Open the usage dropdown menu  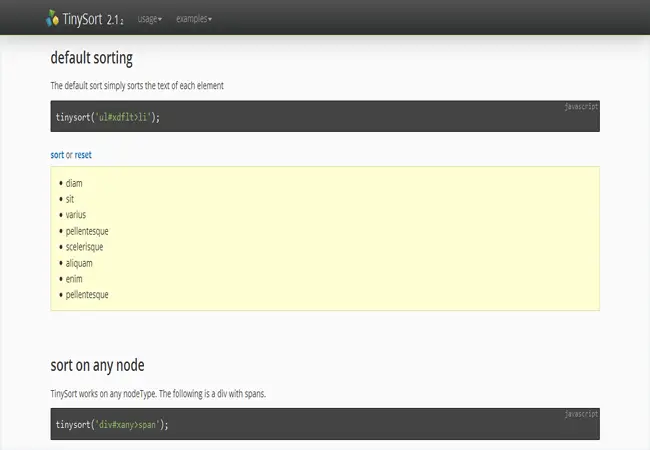coord(150,19)
